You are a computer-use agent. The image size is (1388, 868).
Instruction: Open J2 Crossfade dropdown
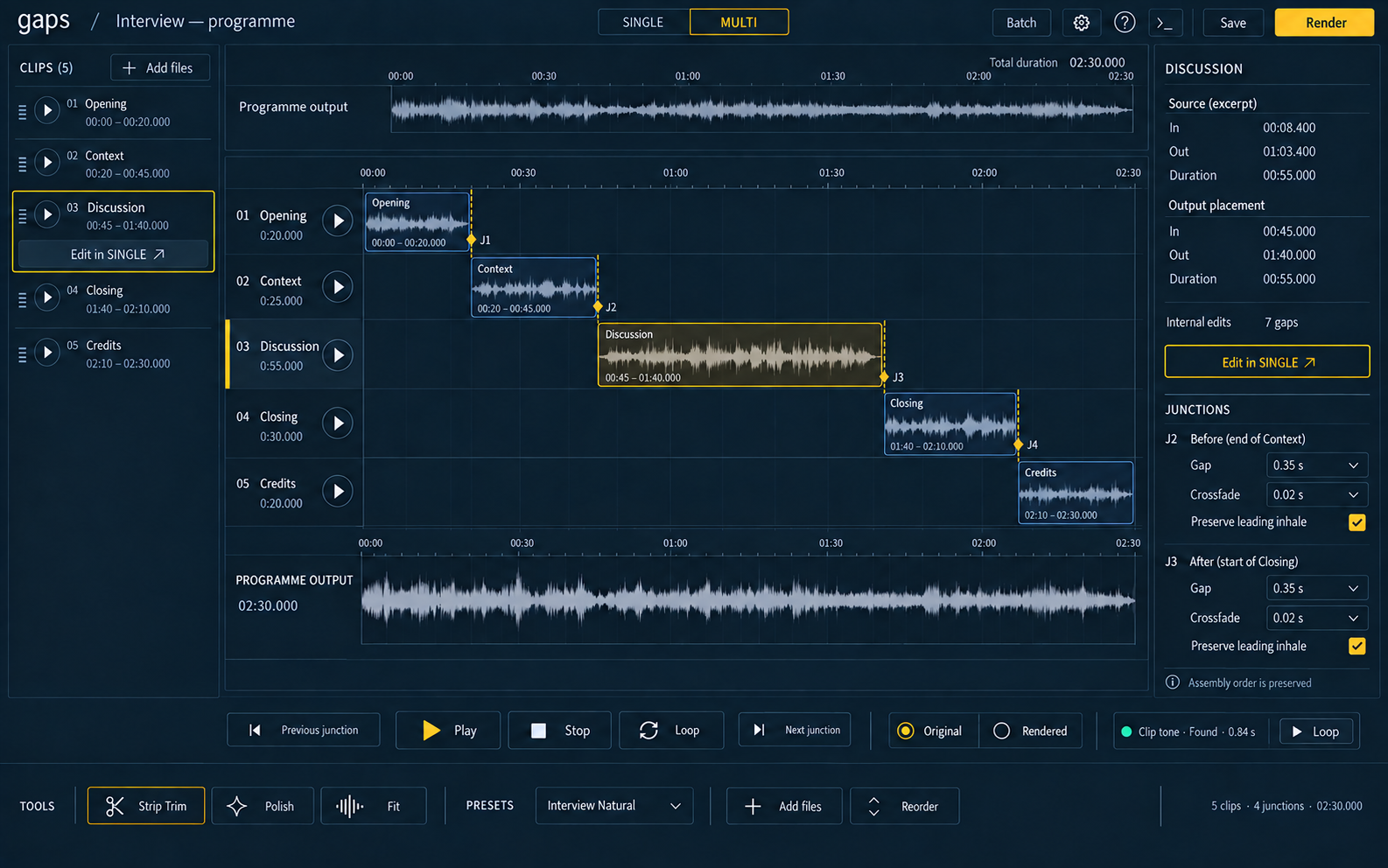click(1317, 495)
